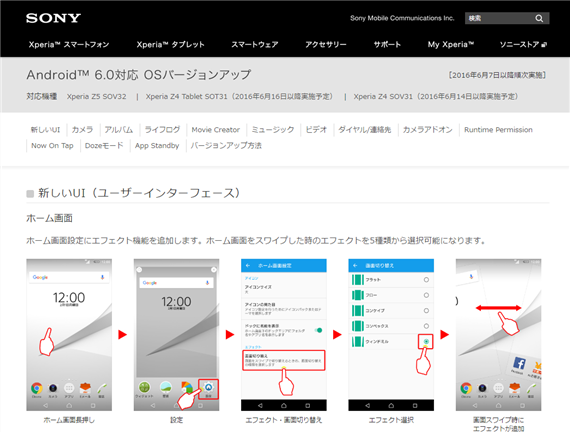This screenshot has height=432, width=570.
Task: Click Google search bar in first phone screenshot
Action: click(69, 277)
